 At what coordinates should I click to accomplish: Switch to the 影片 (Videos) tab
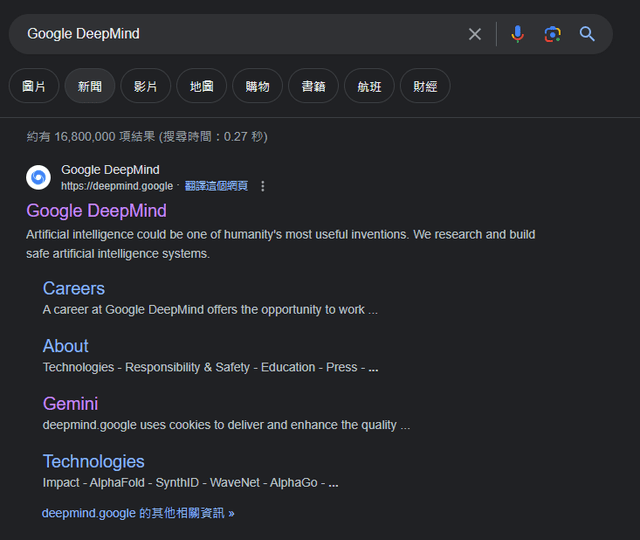click(146, 86)
